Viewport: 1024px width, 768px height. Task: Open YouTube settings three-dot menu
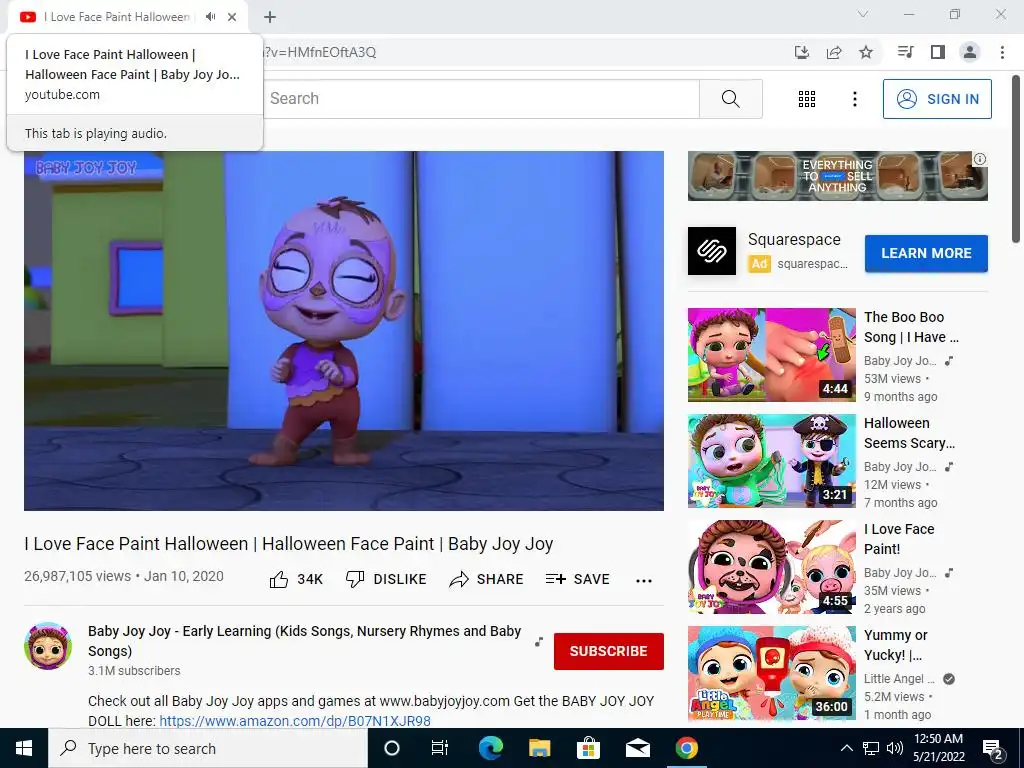tap(854, 99)
